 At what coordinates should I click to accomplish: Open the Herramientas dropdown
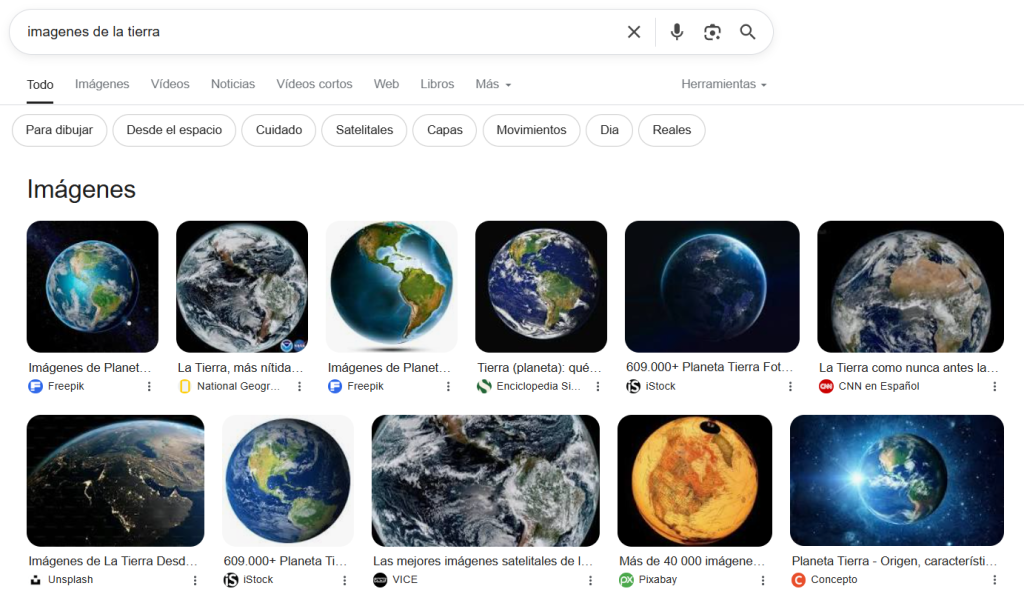724,84
